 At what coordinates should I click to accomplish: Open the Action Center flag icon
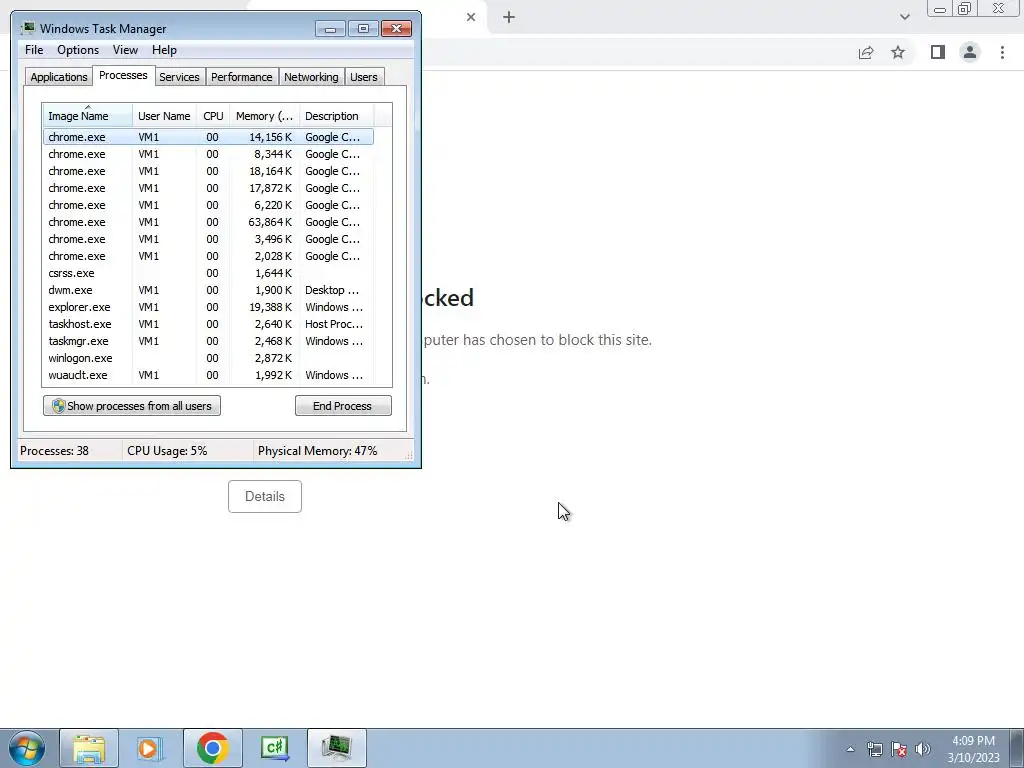click(x=899, y=749)
